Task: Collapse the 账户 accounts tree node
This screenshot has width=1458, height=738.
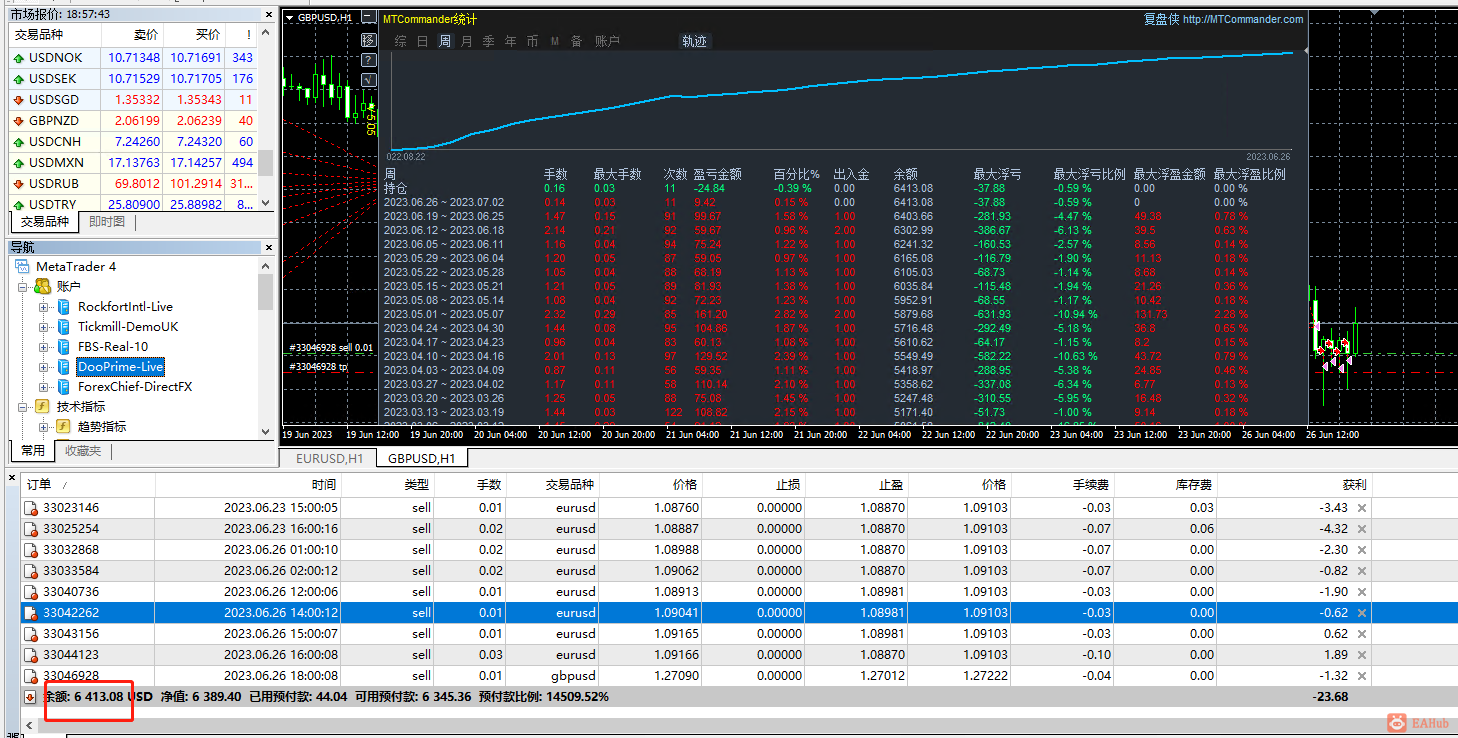Action: [23, 287]
